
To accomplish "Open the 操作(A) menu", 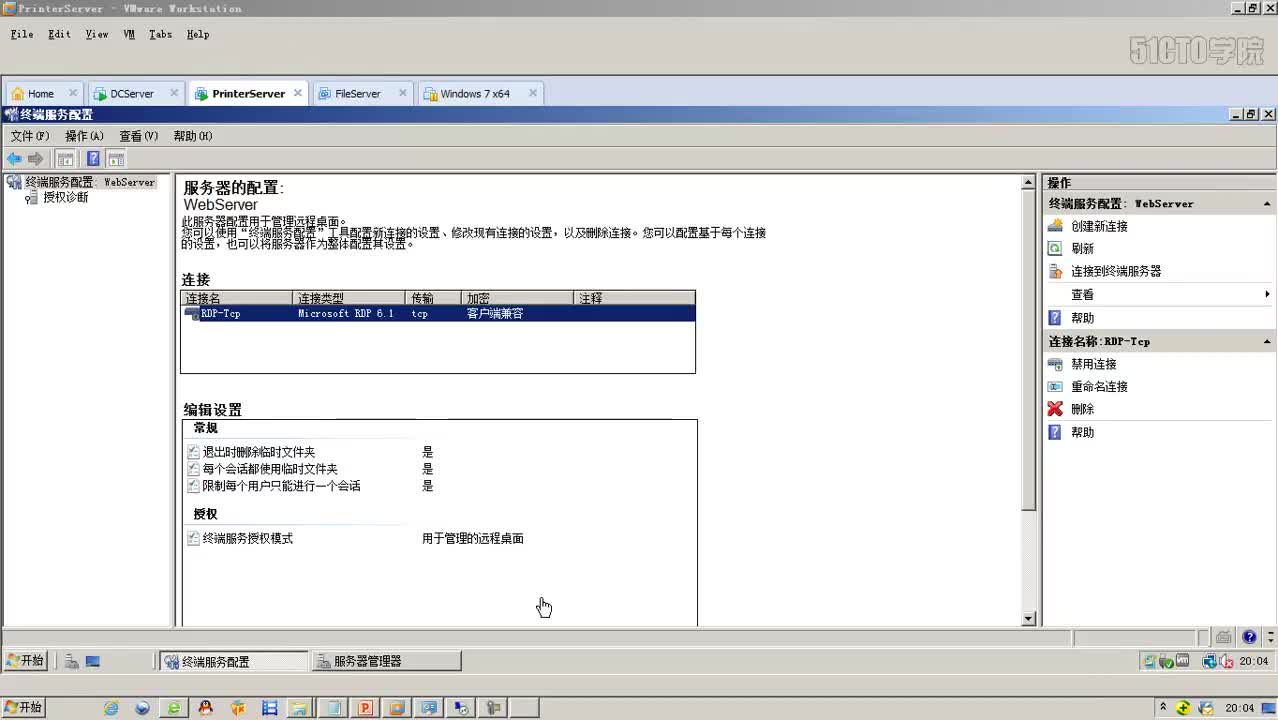I will (84, 136).
